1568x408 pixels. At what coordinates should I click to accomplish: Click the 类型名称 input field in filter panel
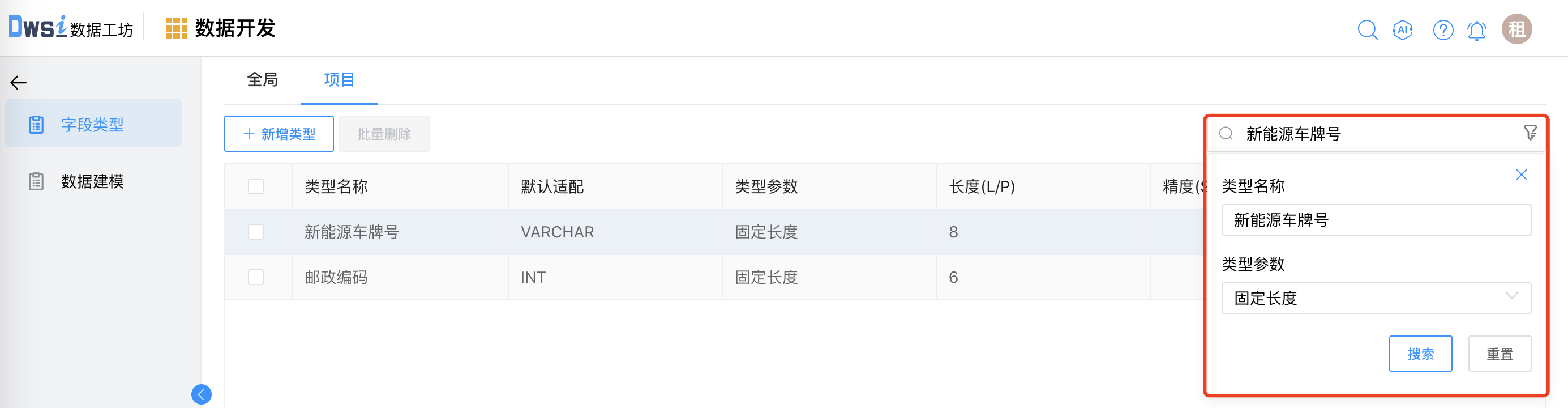pos(1376,220)
